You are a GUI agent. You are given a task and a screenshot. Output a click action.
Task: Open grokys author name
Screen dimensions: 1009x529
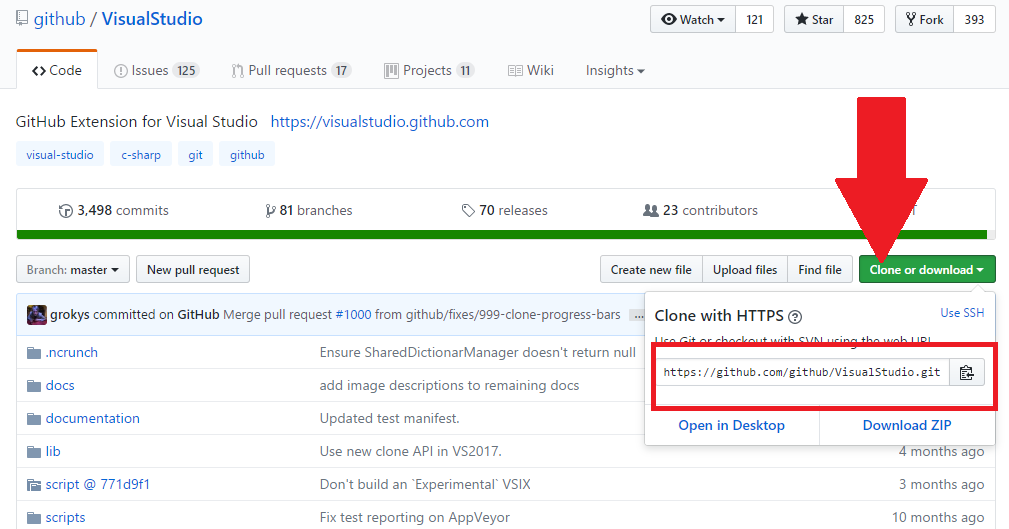[x=69, y=315]
